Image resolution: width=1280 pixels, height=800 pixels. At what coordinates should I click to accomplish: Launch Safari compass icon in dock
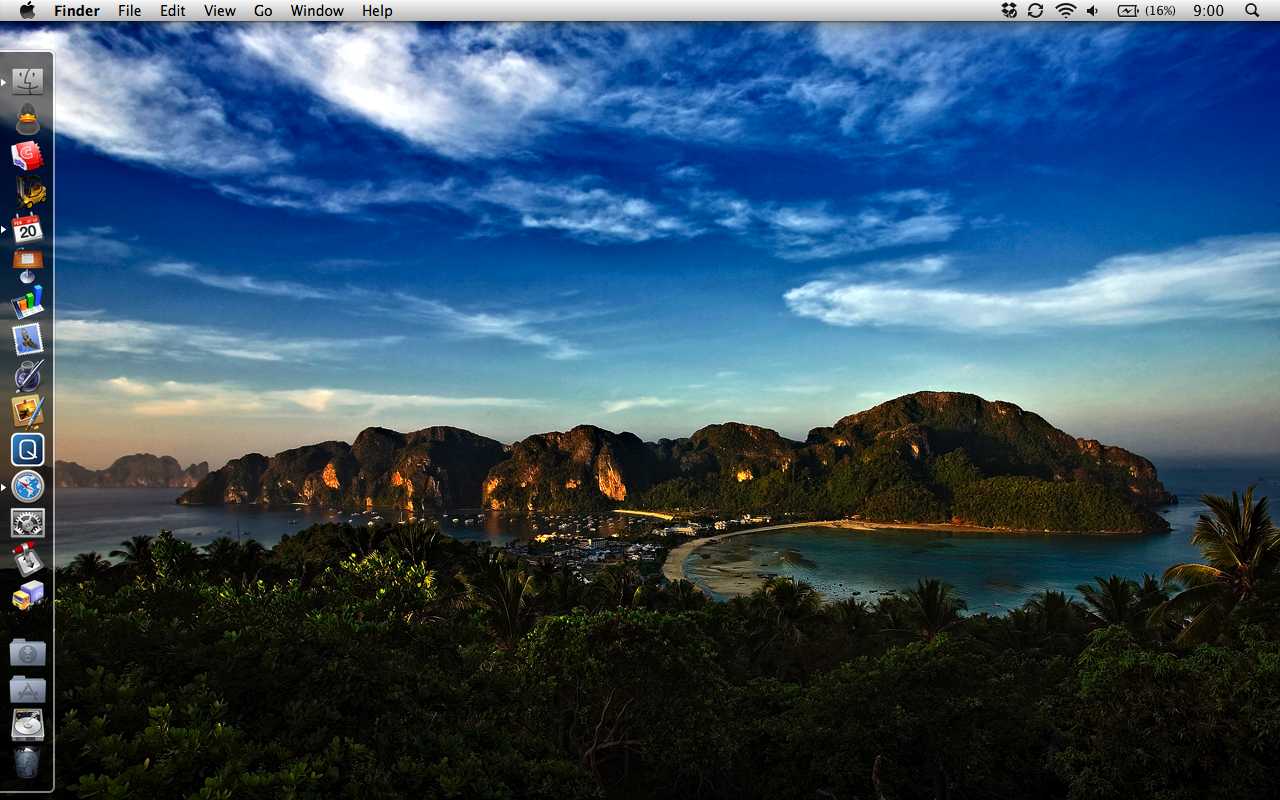pos(27,487)
